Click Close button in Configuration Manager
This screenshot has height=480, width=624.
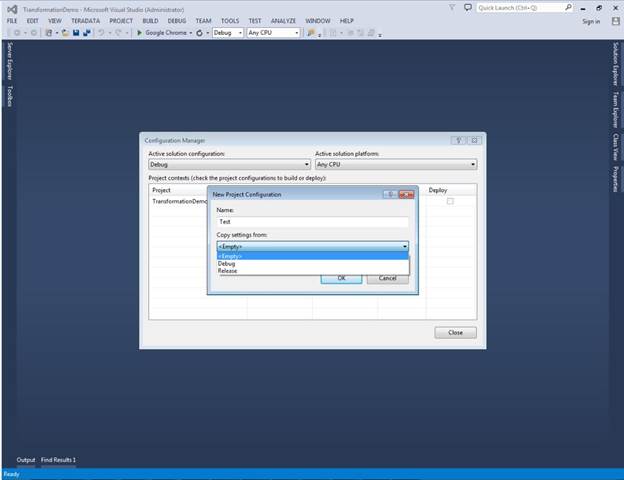(x=455, y=332)
